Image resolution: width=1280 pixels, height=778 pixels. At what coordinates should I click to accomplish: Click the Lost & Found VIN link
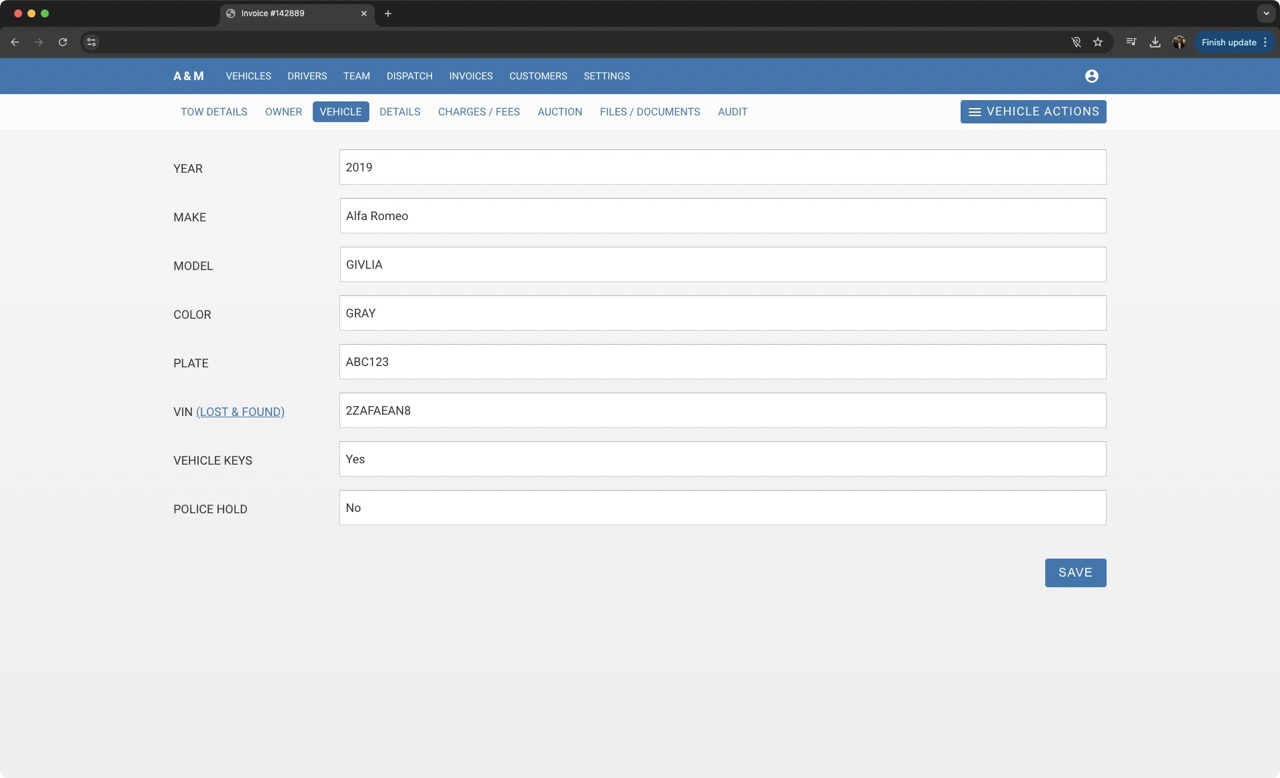pyautogui.click(x=240, y=412)
